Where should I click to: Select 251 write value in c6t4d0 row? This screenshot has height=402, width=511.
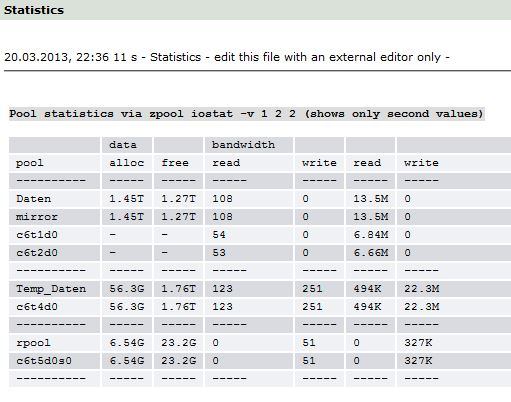coord(312,307)
